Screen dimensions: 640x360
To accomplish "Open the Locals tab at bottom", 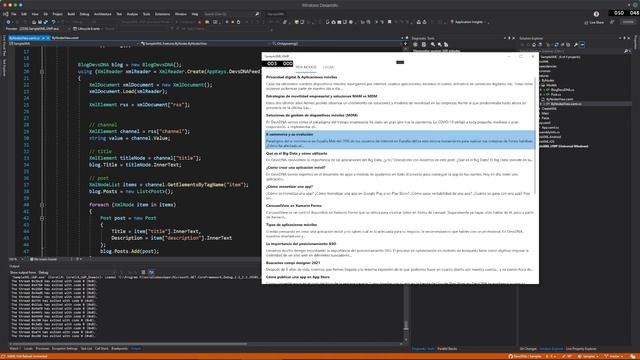I will [x=28, y=349].
